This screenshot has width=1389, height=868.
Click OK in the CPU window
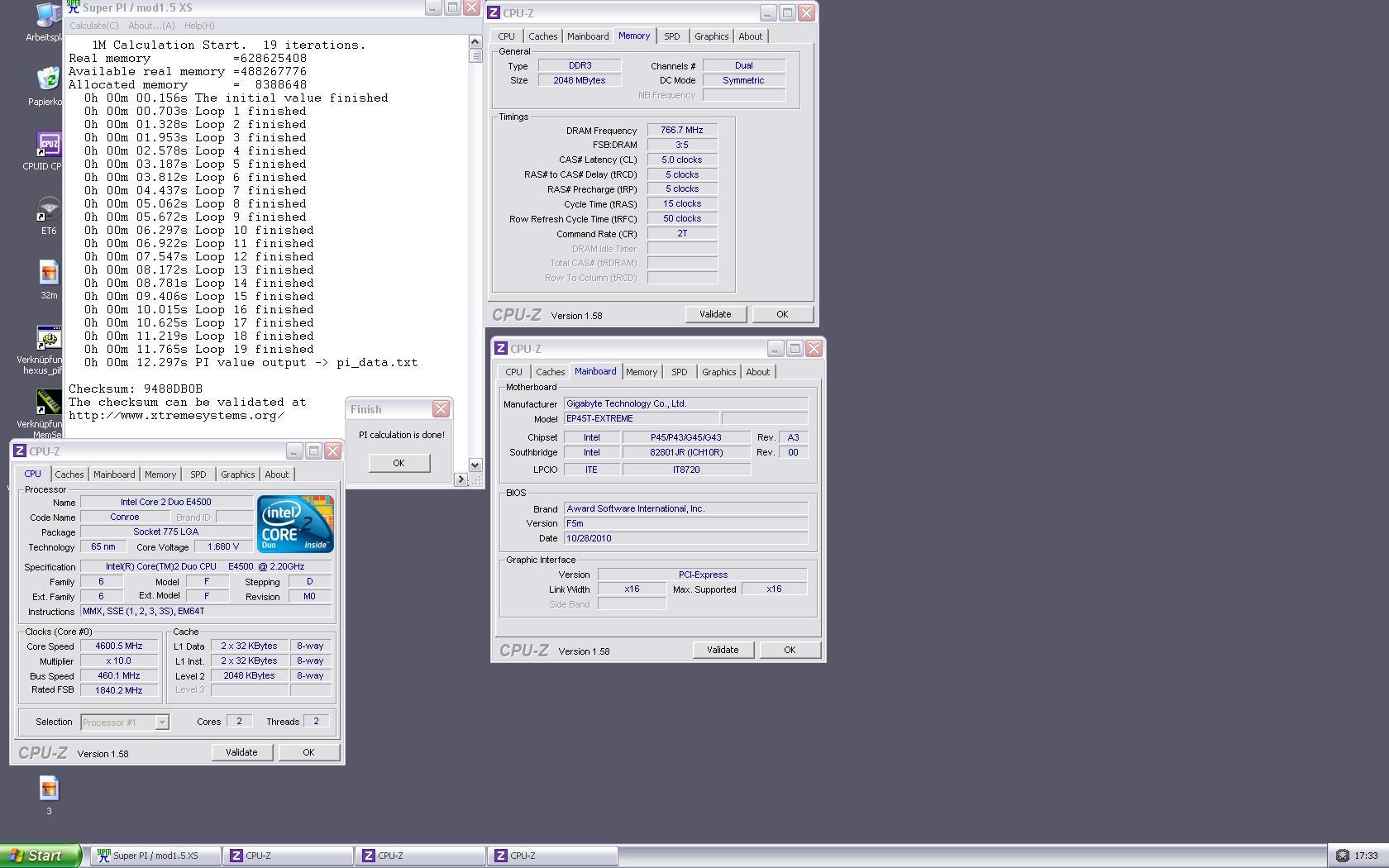click(x=308, y=752)
